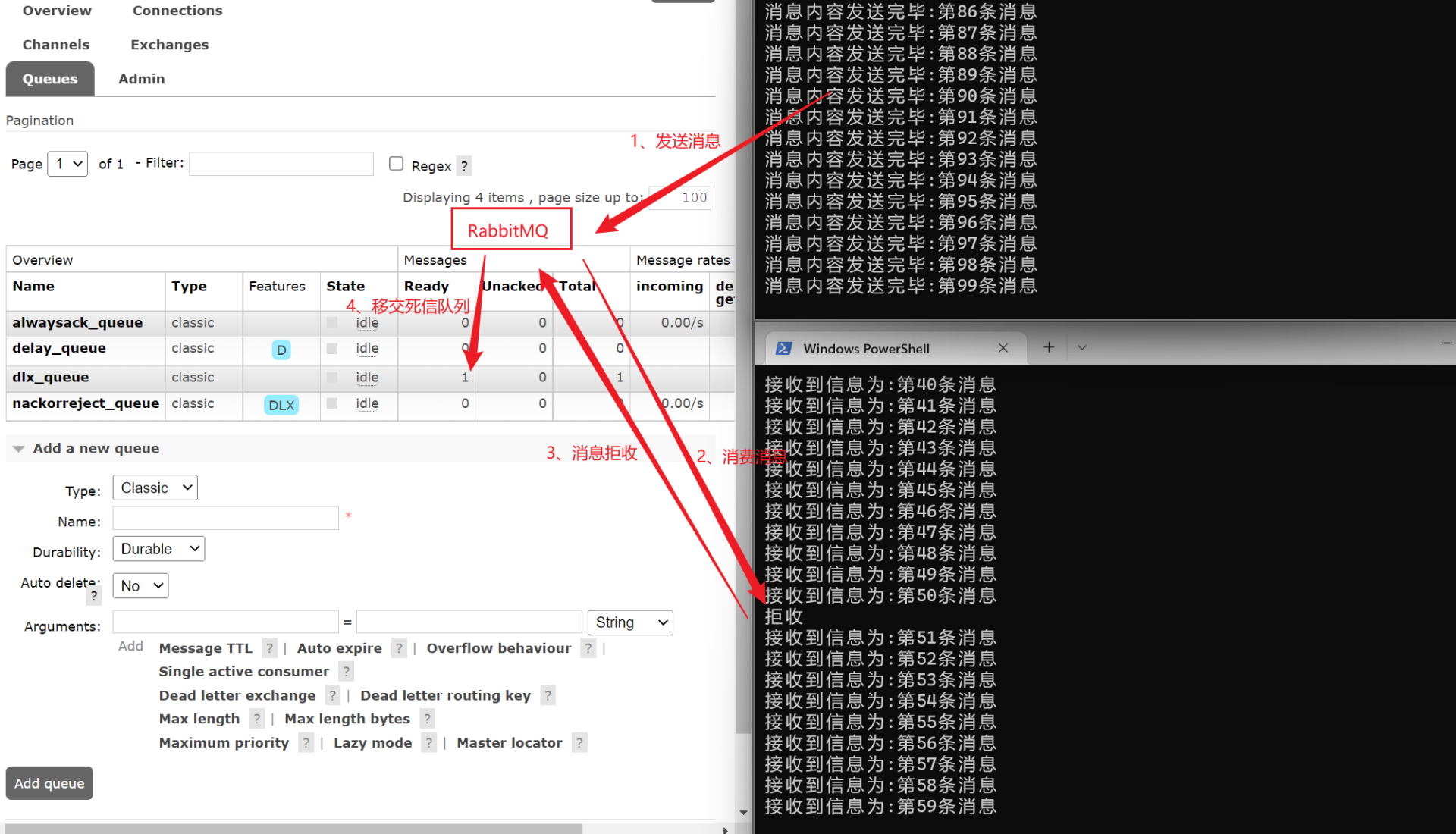Click the Queues tab in RabbitMQ
Viewport: 1456px width, 834px height.
pyautogui.click(x=50, y=78)
